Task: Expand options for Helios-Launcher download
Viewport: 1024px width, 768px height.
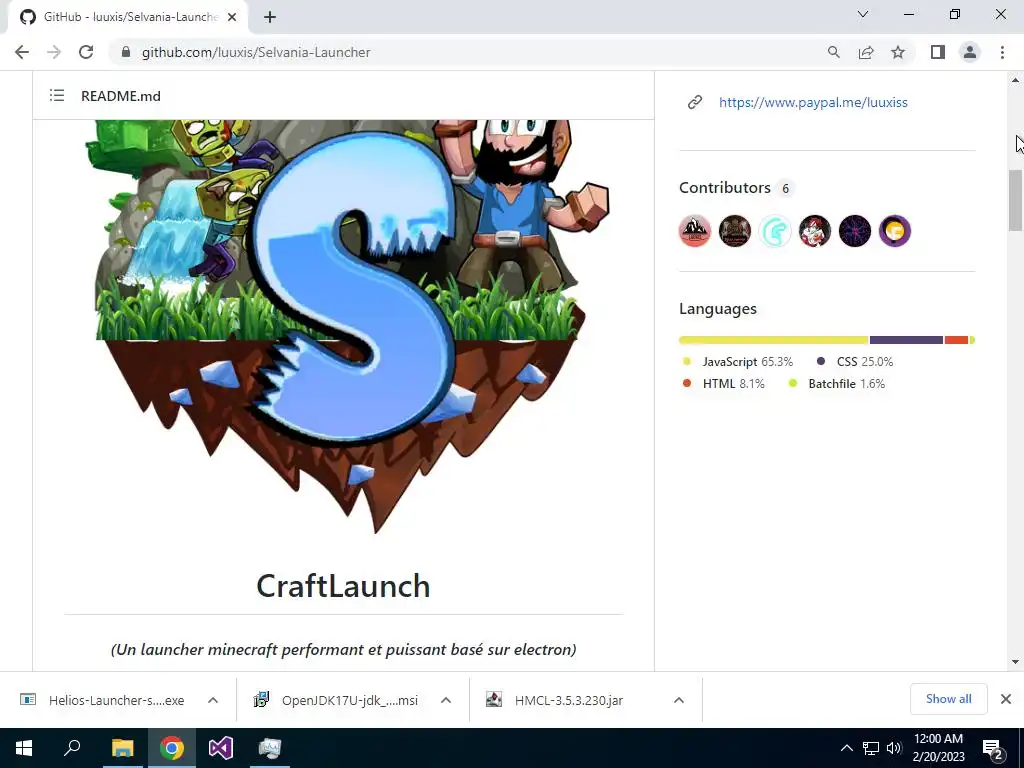Action: pos(213,700)
